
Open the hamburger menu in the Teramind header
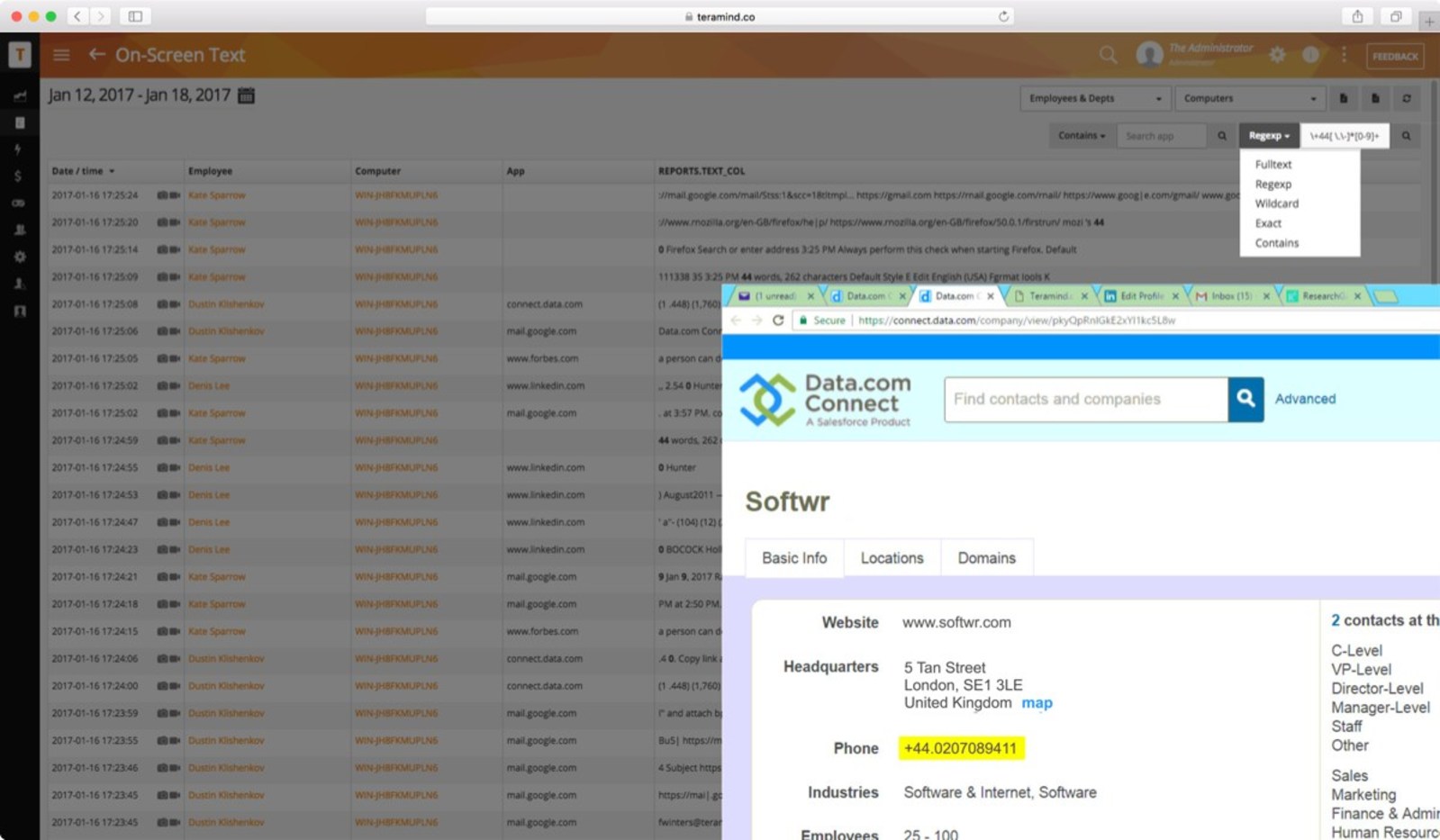[61, 55]
